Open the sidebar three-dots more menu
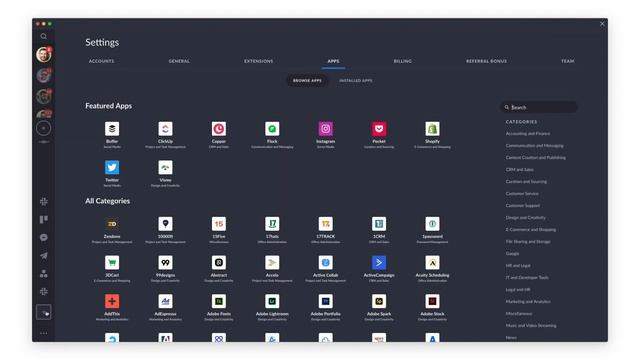The image size is (640, 360). click(x=44, y=333)
